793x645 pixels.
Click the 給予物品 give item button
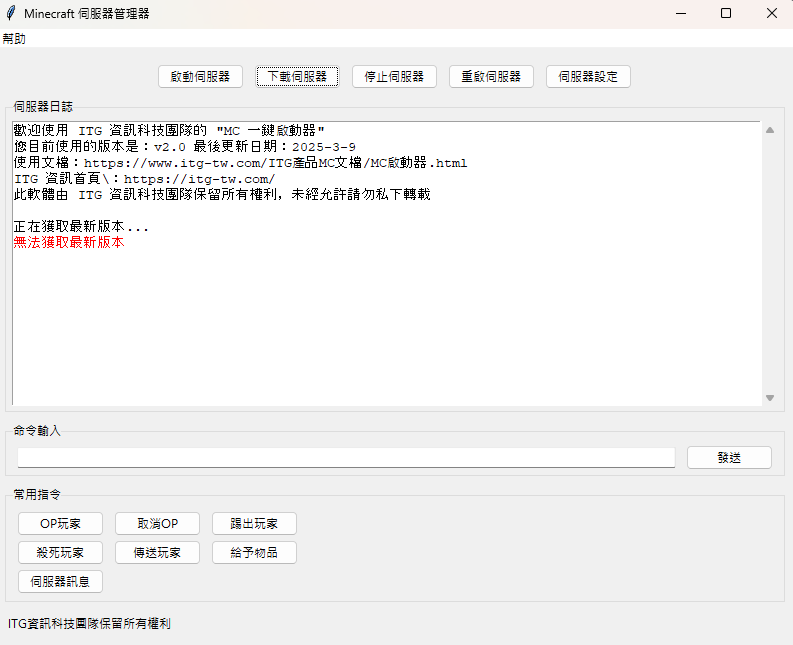[254, 553]
